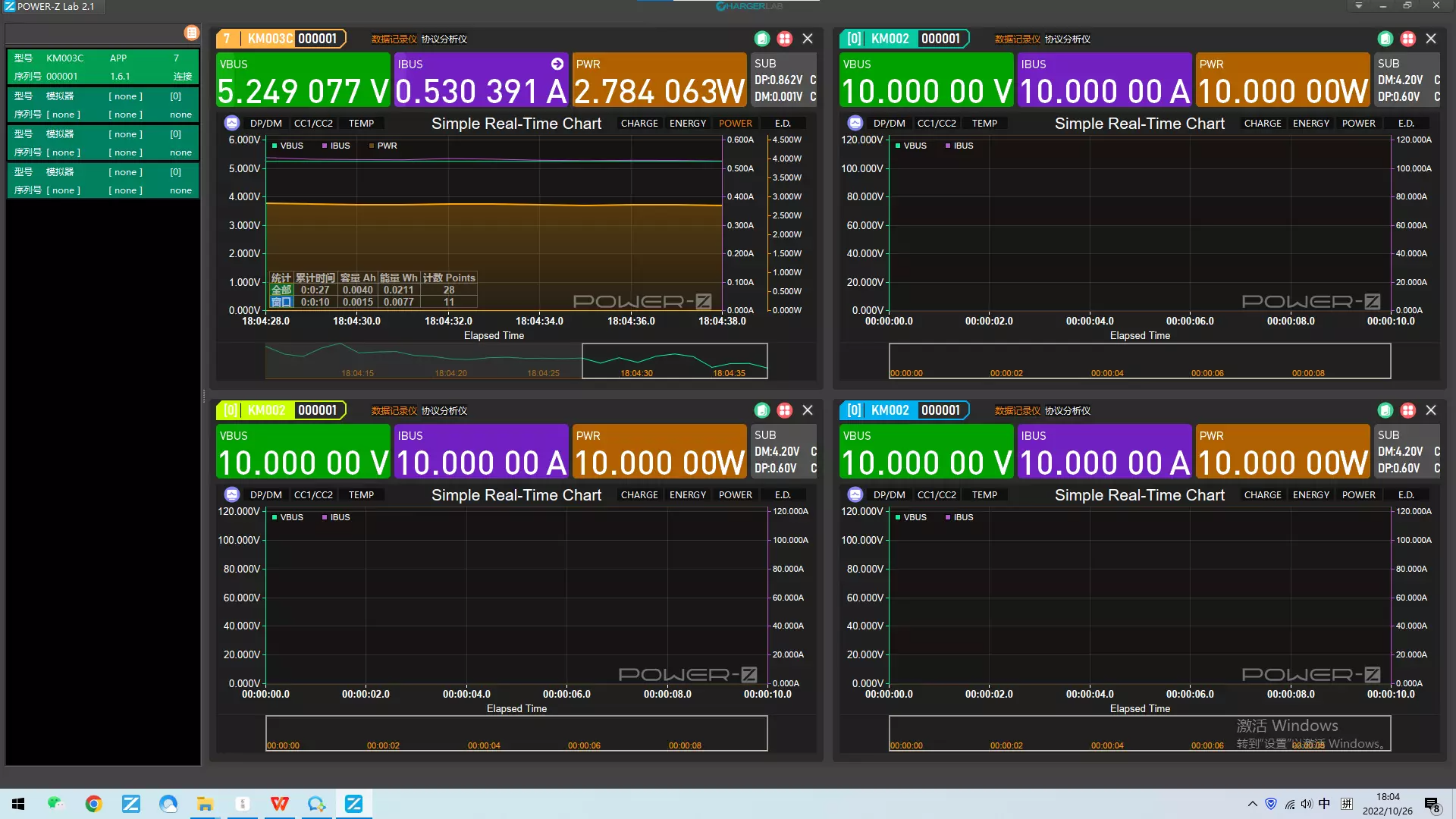Click the yellow KM002 000001 device label
1456x819 pixels.
point(281,410)
